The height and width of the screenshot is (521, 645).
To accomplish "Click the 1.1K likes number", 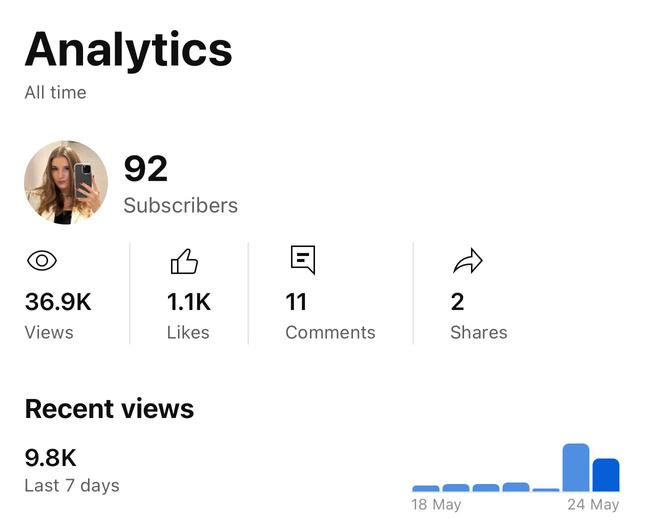I will pyautogui.click(x=189, y=301).
